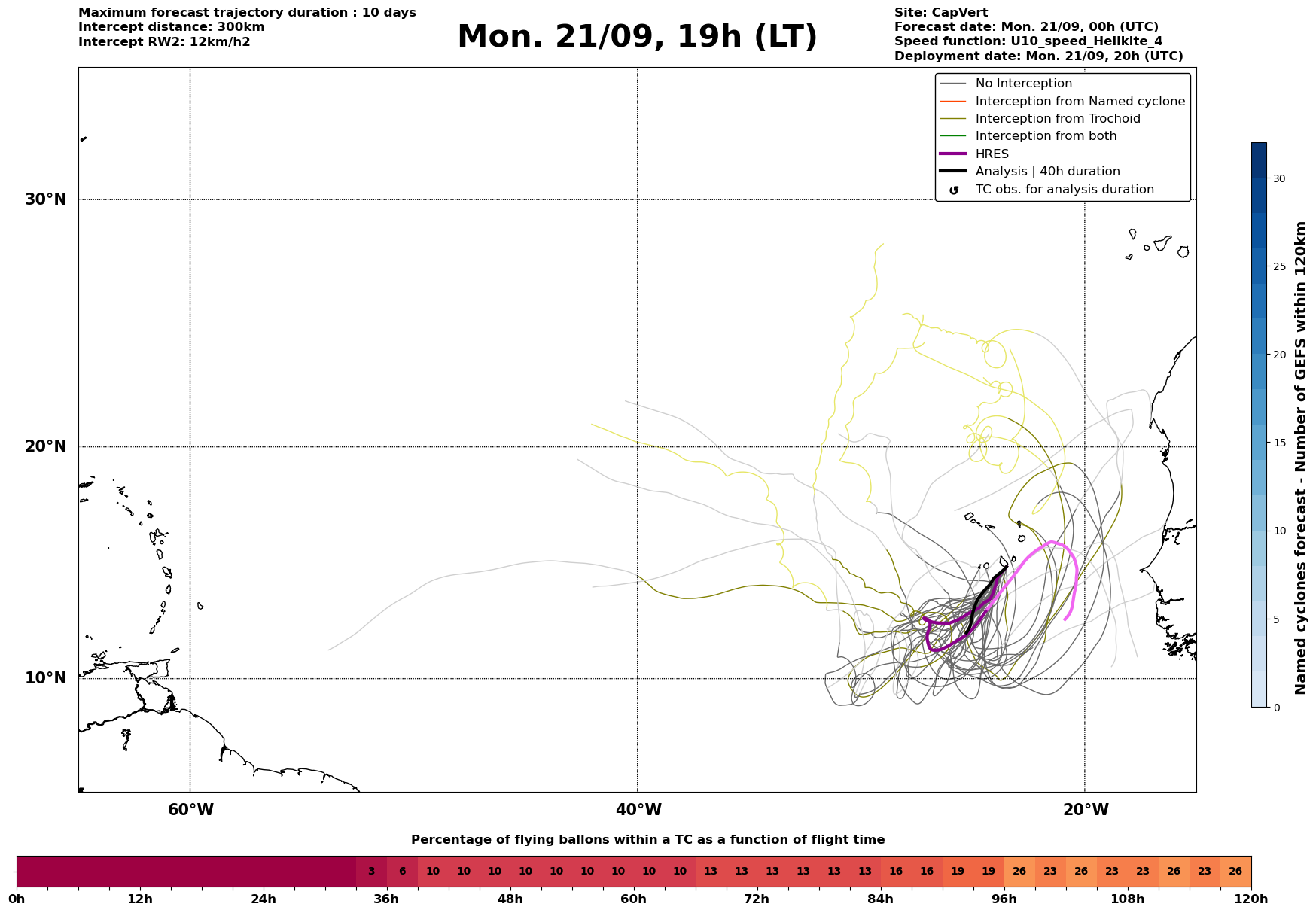The width and height of the screenshot is (1316, 913).
Task: Click the 15 mark on the colorbar
Action: click(x=1279, y=443)
